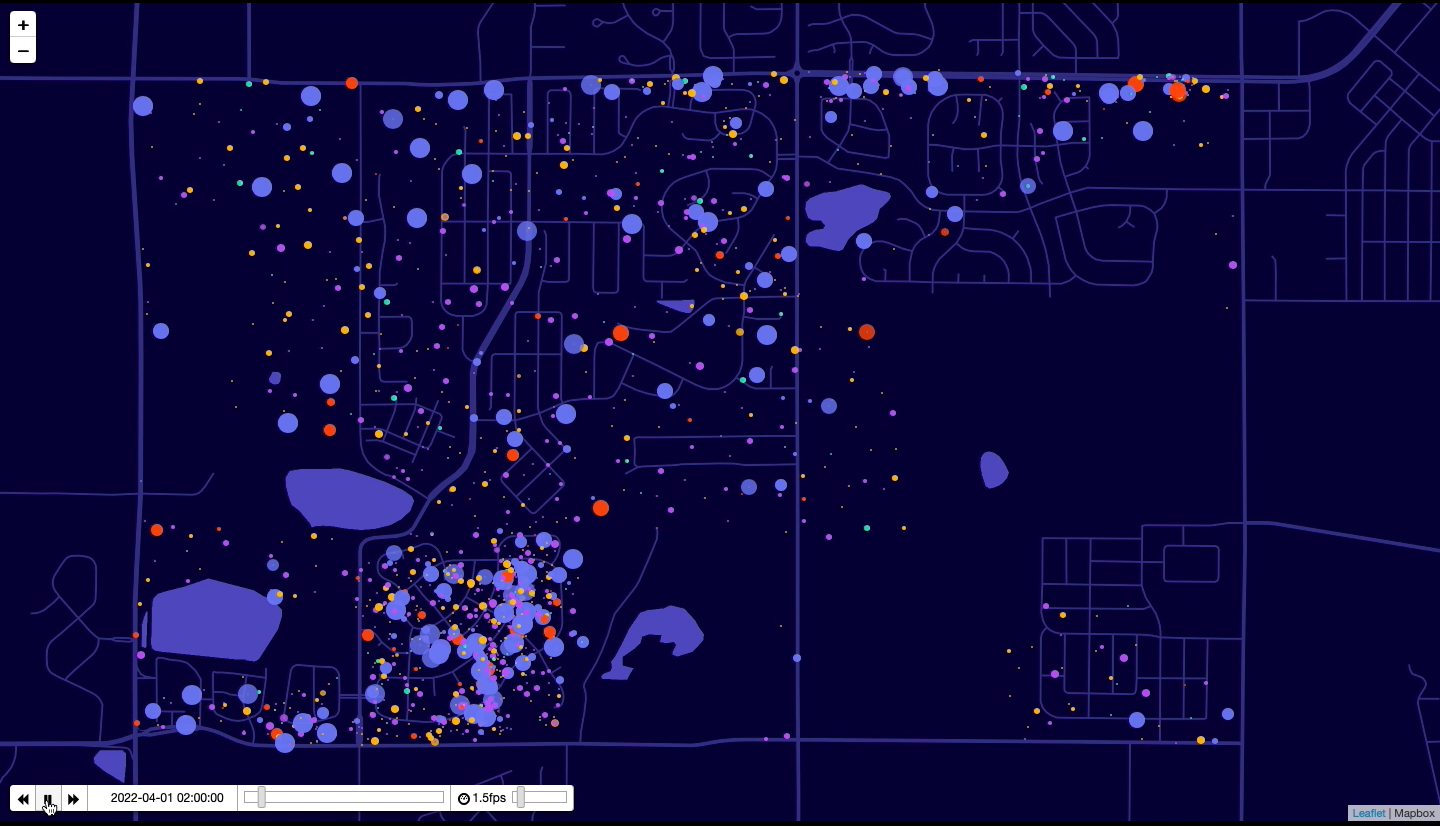Click the 2022-04-01 02:00:00 timestamp display

pos(167,798)
